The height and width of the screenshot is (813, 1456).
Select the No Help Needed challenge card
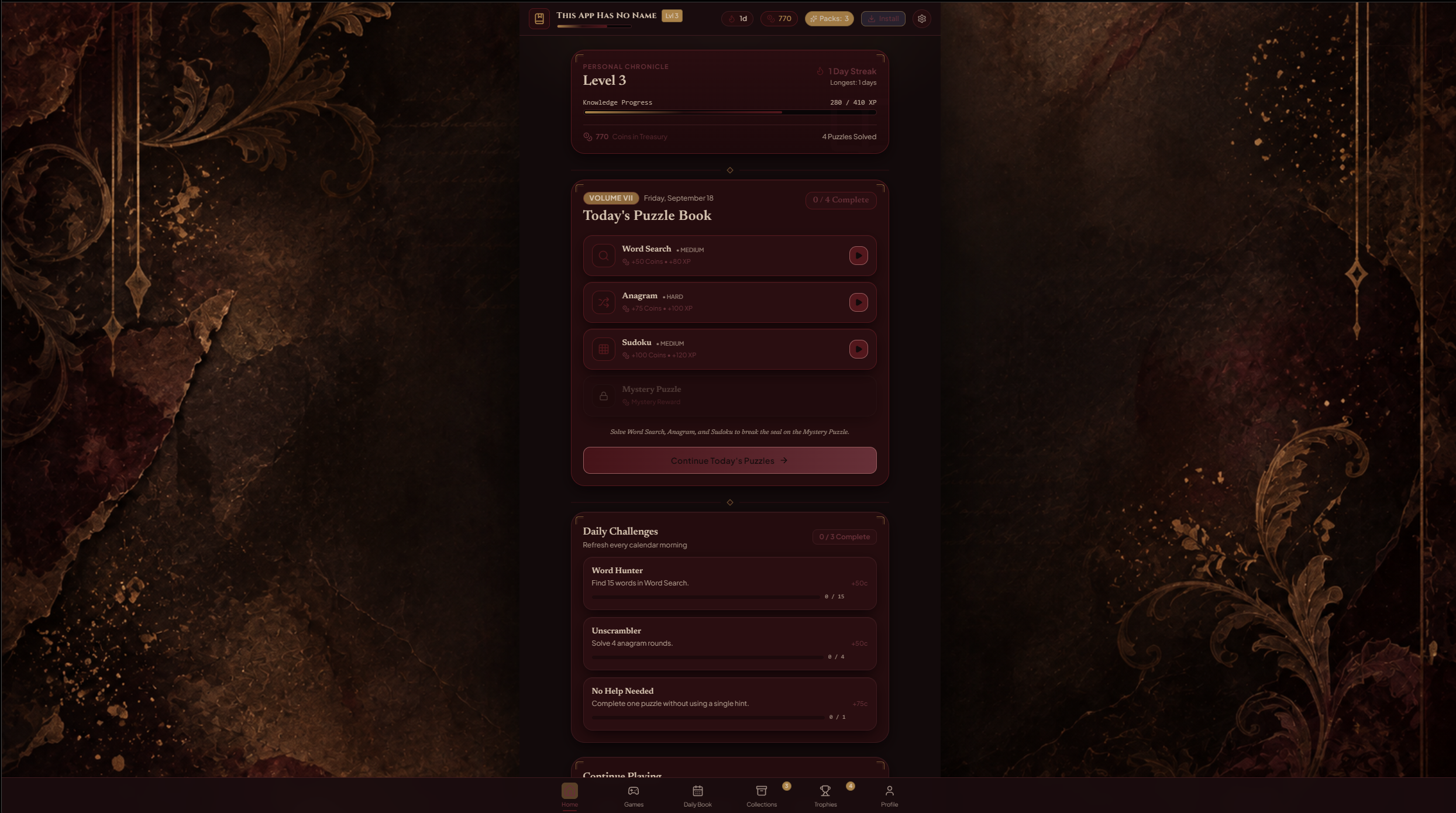729,704
